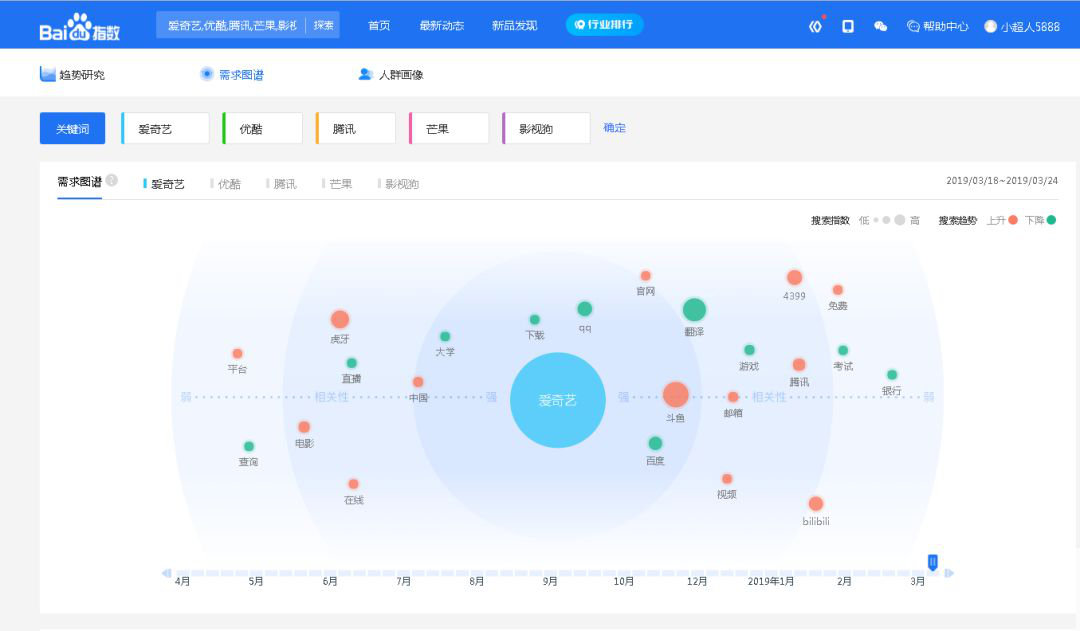Click the double-diamond icon with red dot

click(x=816, y=26)
